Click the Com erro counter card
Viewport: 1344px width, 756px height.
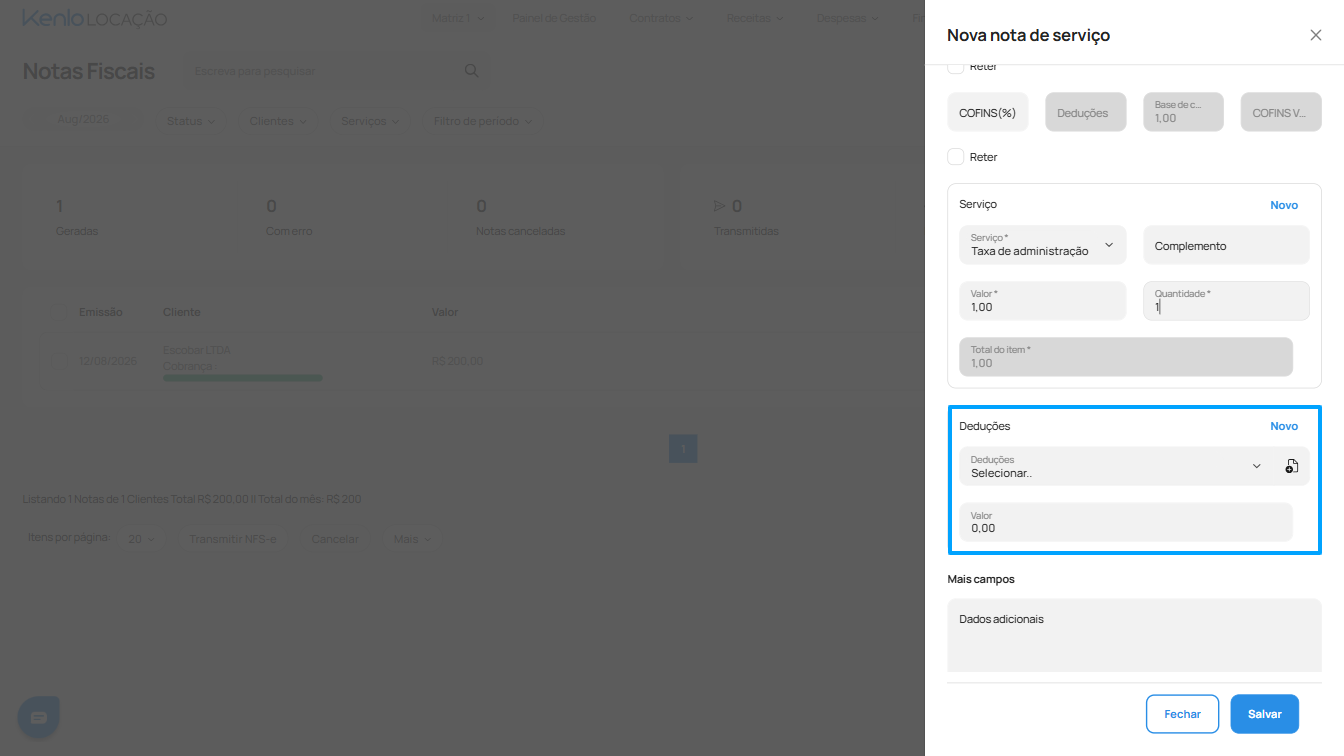click(x=289, y=217)
